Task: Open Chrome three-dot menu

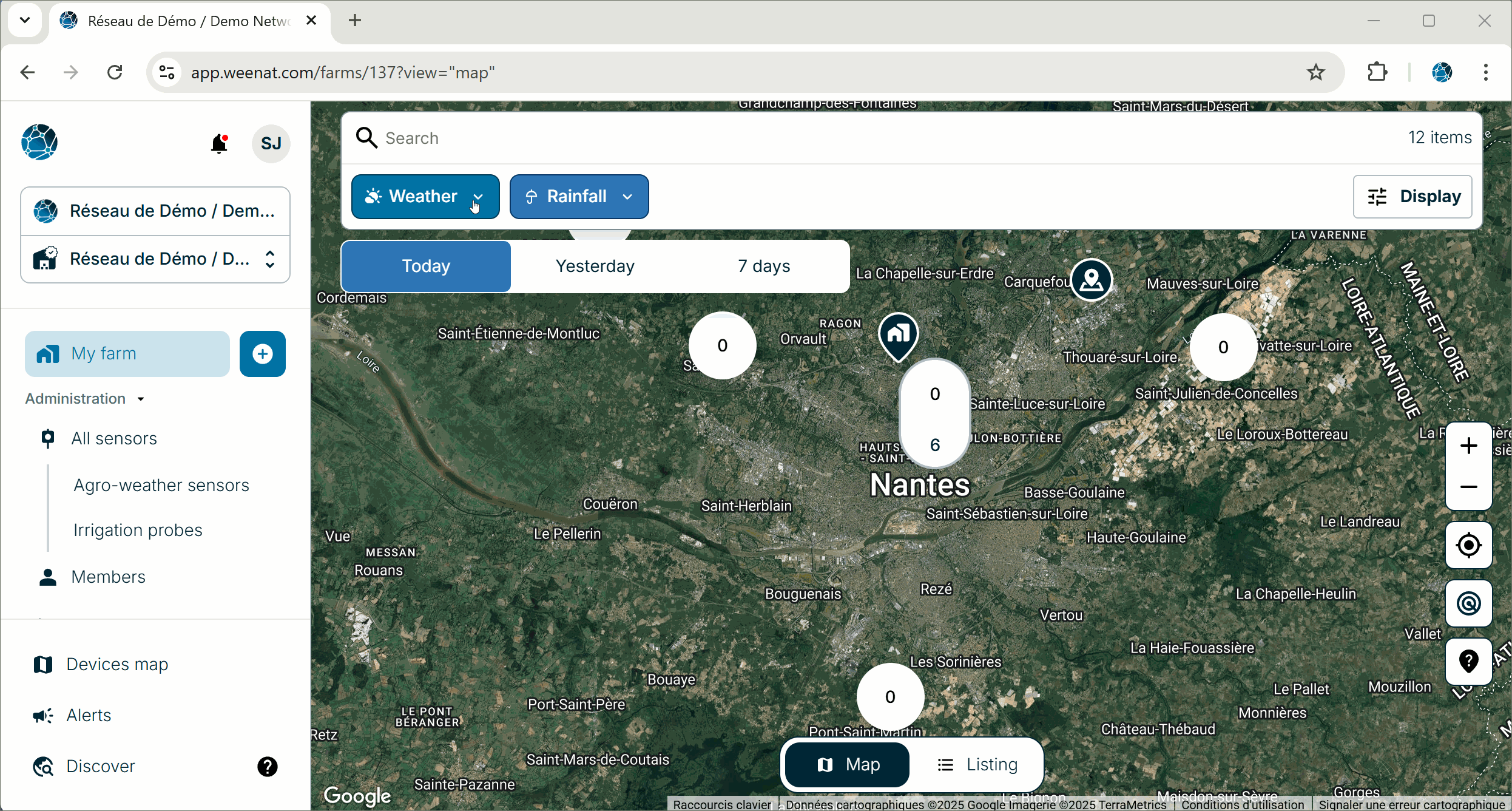Action: [x=1485, y=73]
